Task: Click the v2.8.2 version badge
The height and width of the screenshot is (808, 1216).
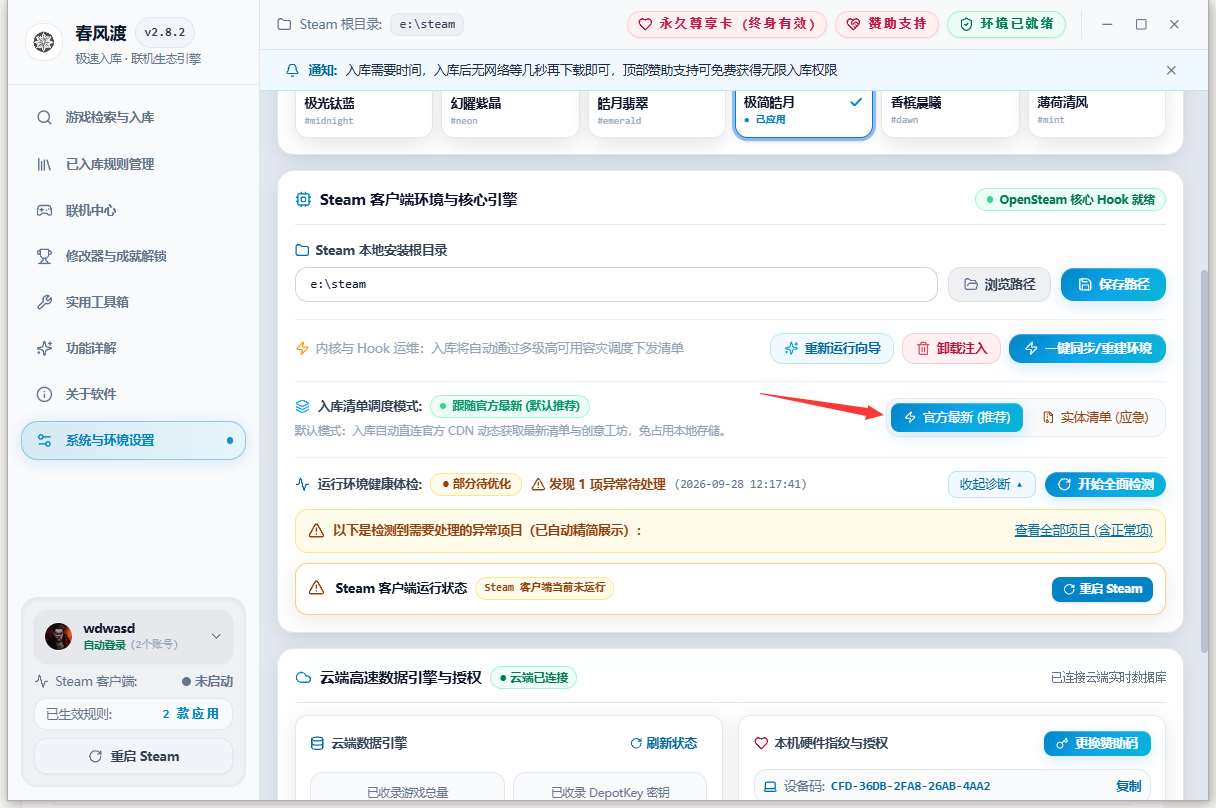Action: click(x=165, y=32)
